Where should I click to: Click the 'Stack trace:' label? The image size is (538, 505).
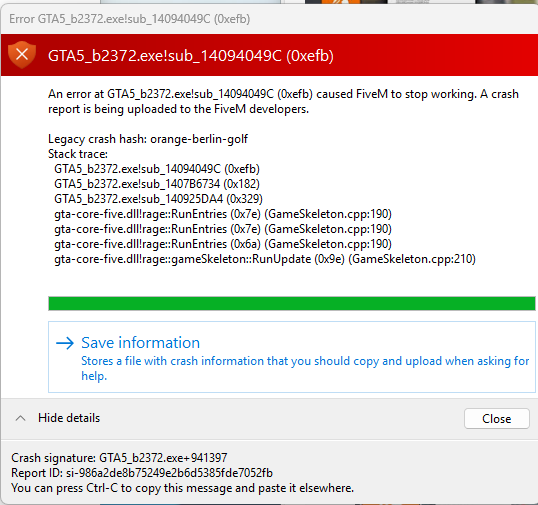point(78,154)
